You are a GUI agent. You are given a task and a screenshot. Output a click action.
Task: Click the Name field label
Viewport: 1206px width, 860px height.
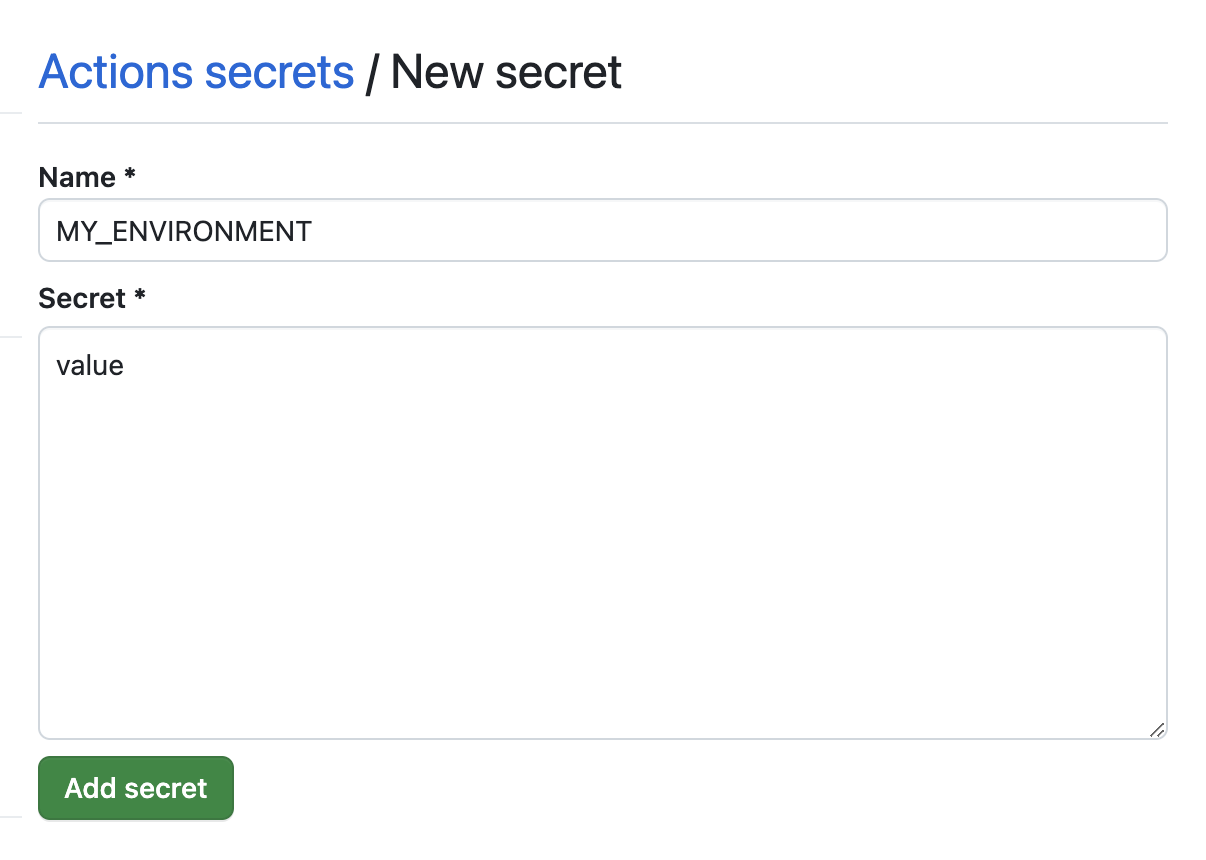click(77, 178)
